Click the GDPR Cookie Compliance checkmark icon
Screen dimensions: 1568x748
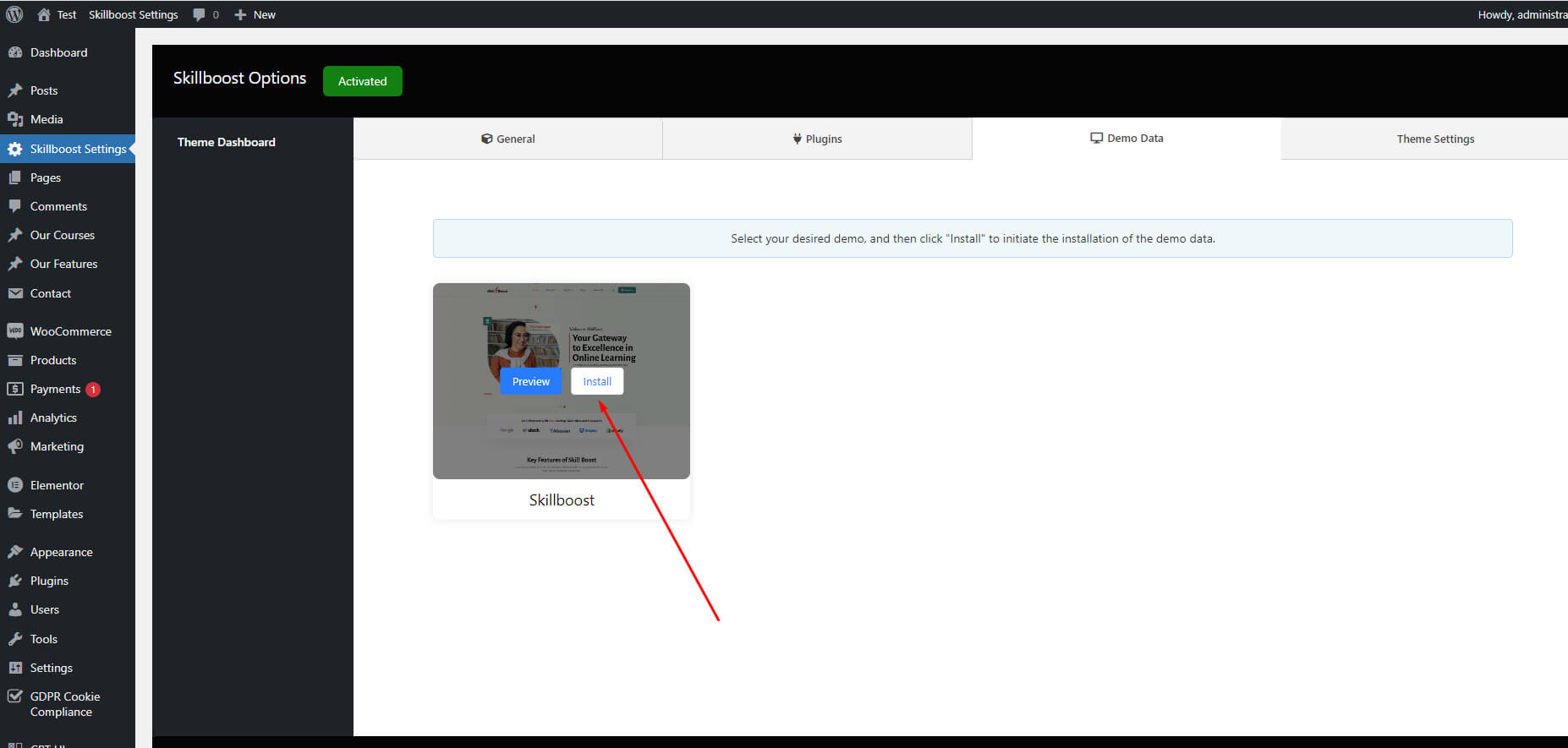[x=15, y=696]
